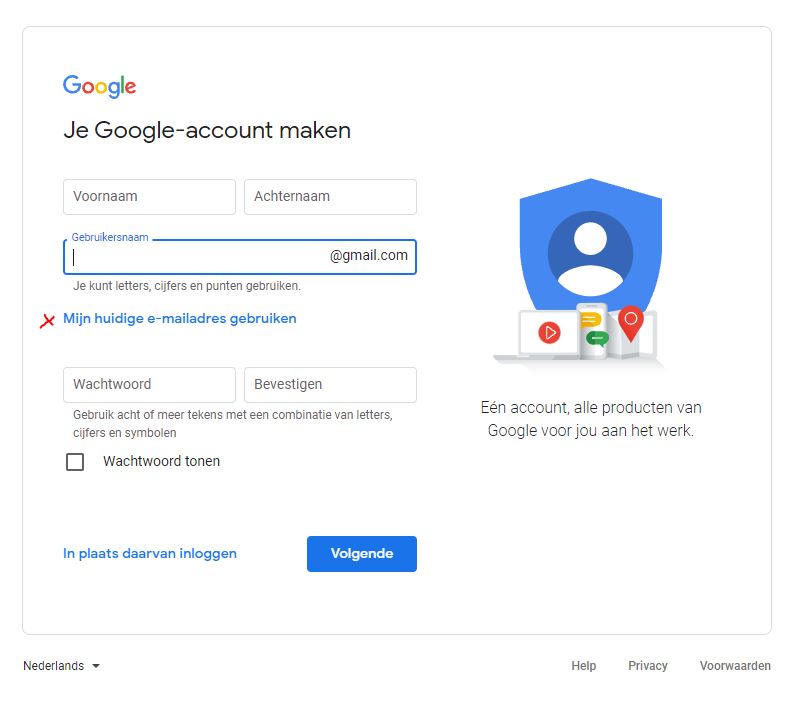Select the Achternaam text field
The height and width of the screenshot is (722, 790).
coord(330,197)
